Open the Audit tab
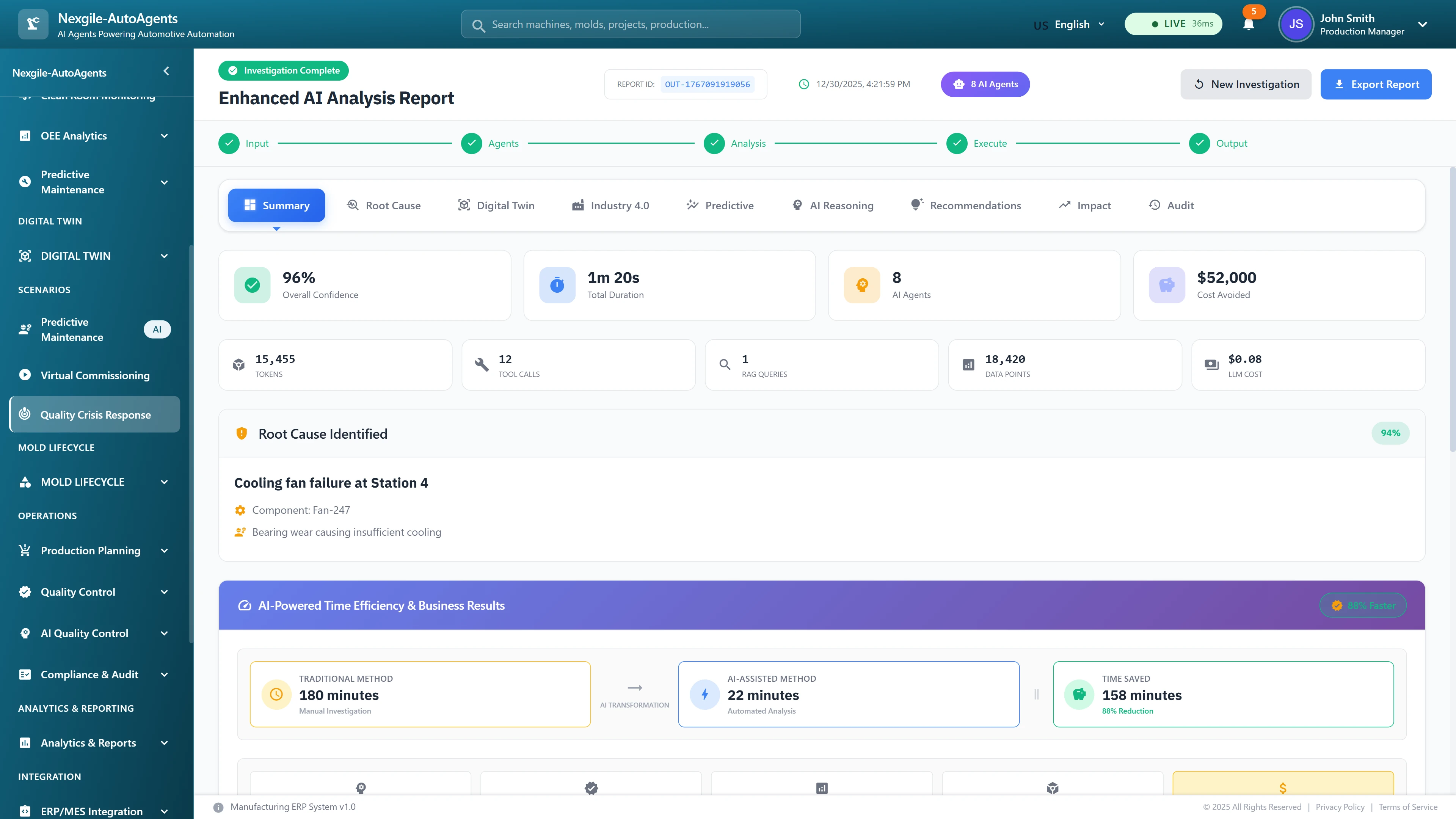 click(x=1171, y=205)
